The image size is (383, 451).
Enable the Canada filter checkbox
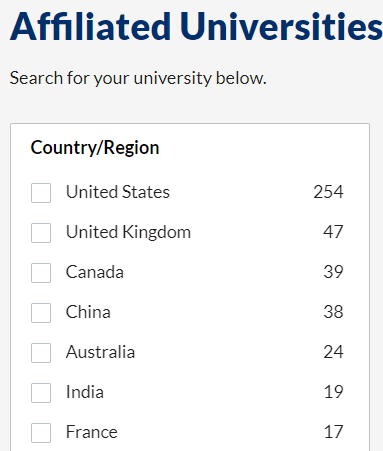tap(41, 273)
